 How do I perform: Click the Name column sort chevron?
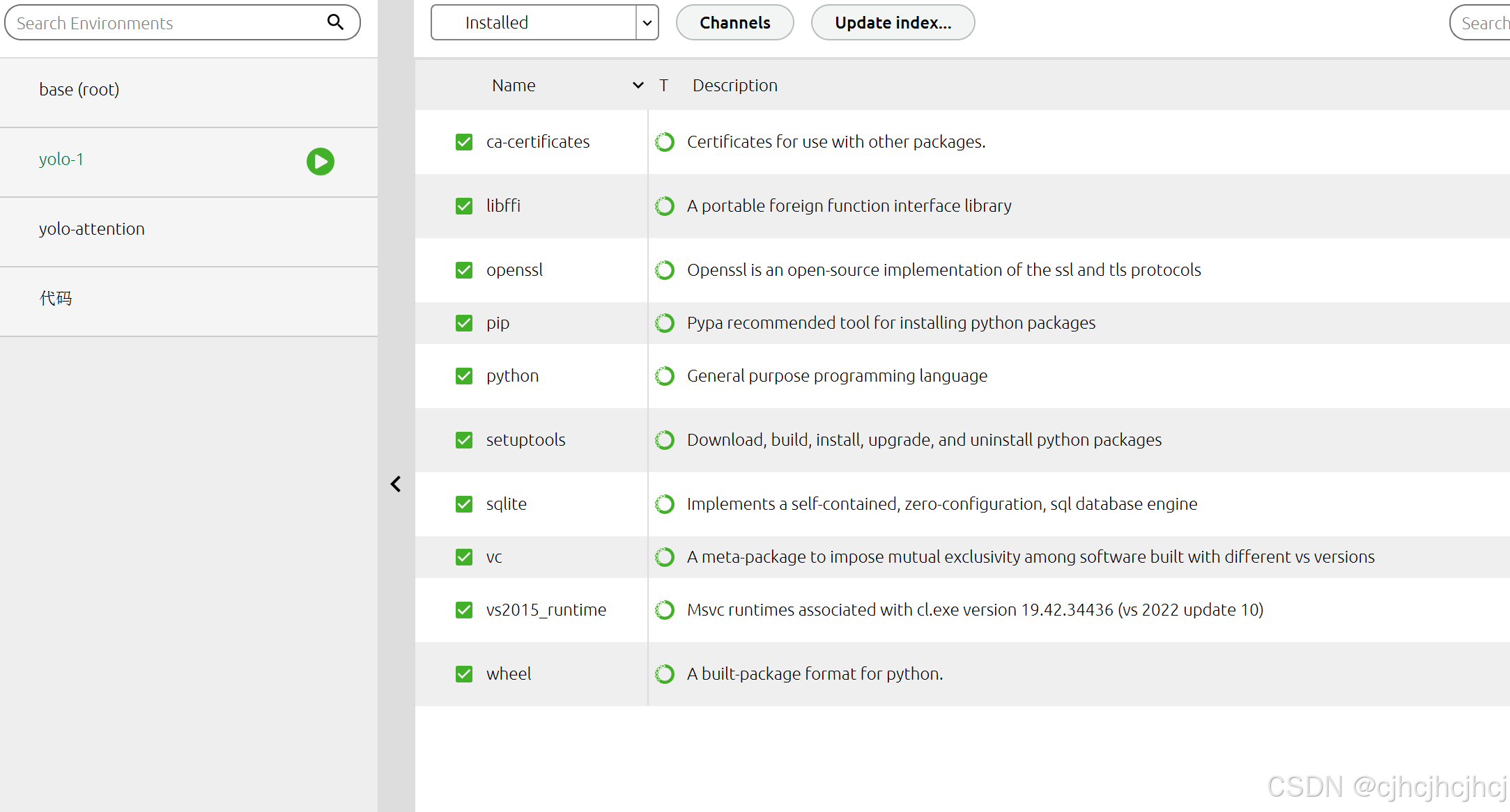click(x=638, y=85)
